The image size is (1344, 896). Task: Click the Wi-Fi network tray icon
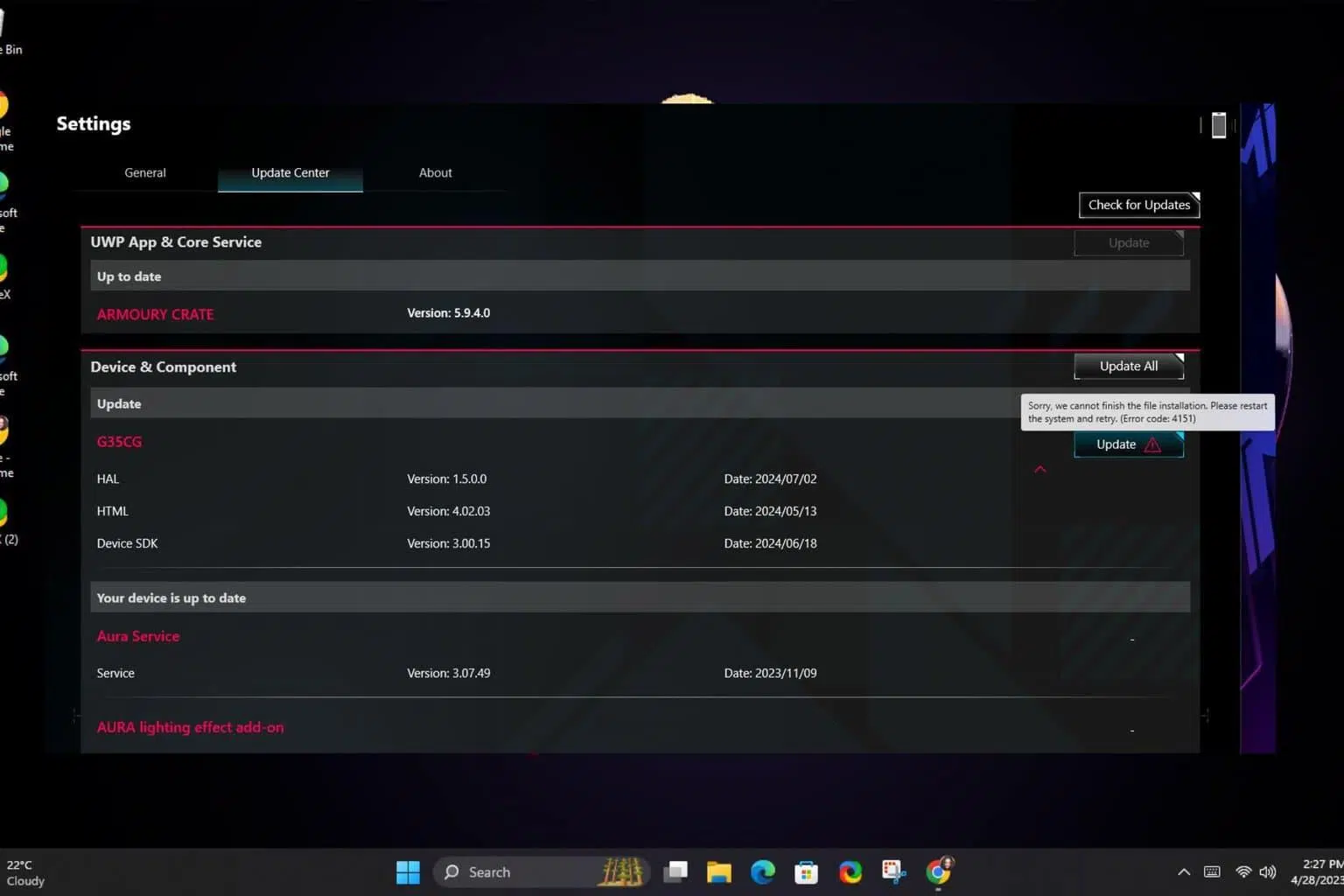coord(1242,871)
